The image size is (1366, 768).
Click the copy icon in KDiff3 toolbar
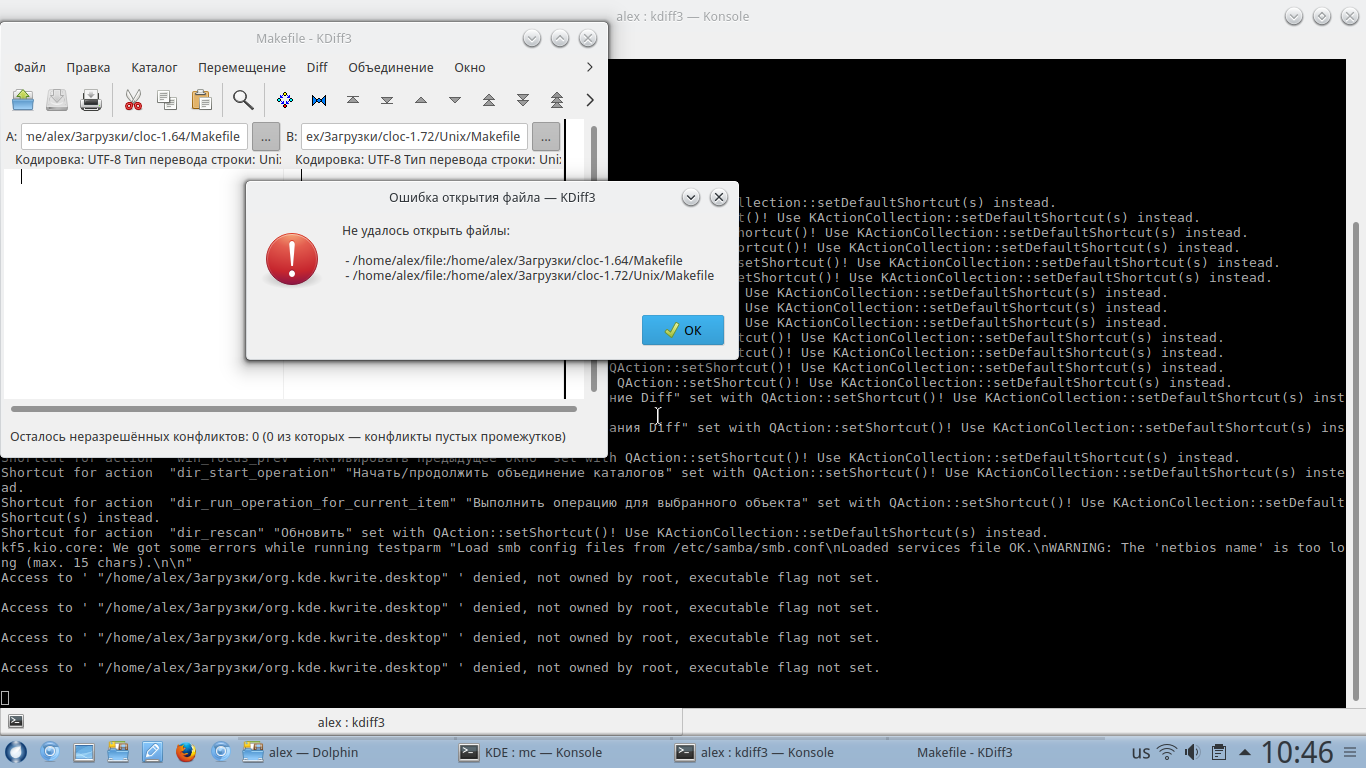167,100
